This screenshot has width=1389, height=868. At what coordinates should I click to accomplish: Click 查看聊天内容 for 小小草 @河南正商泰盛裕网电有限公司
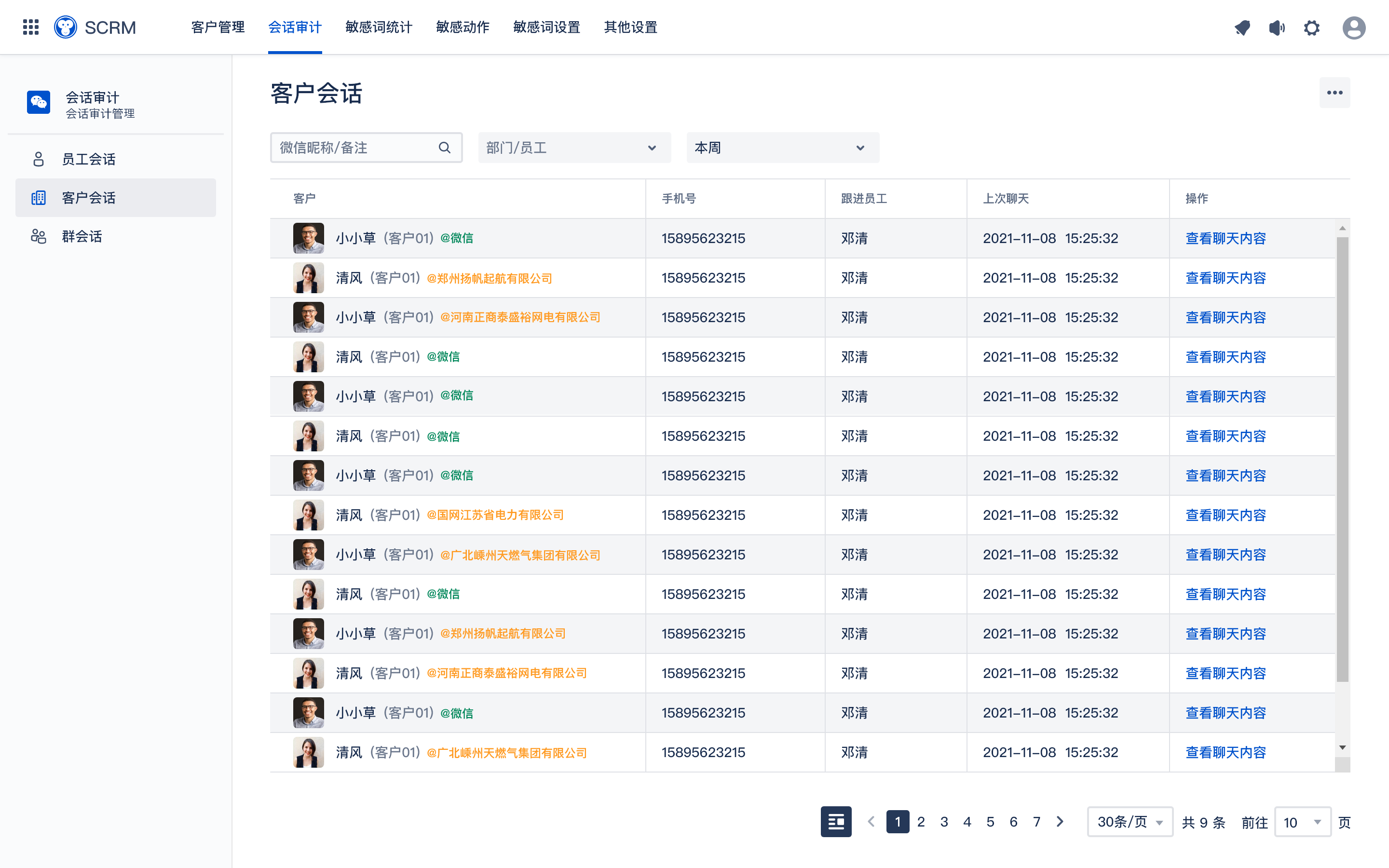pyautogui.click(x=1226, y=317)
